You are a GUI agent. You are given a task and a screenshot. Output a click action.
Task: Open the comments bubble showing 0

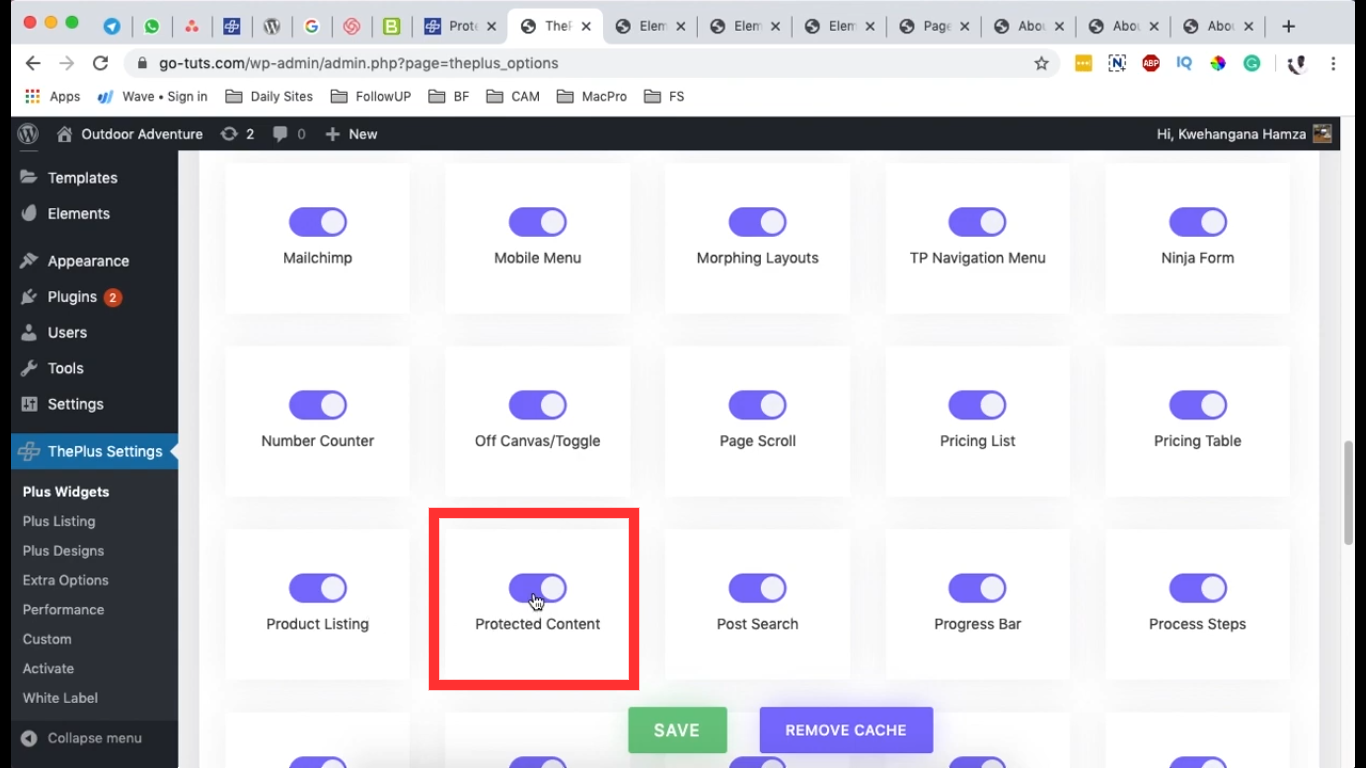[x=288, y=134]
